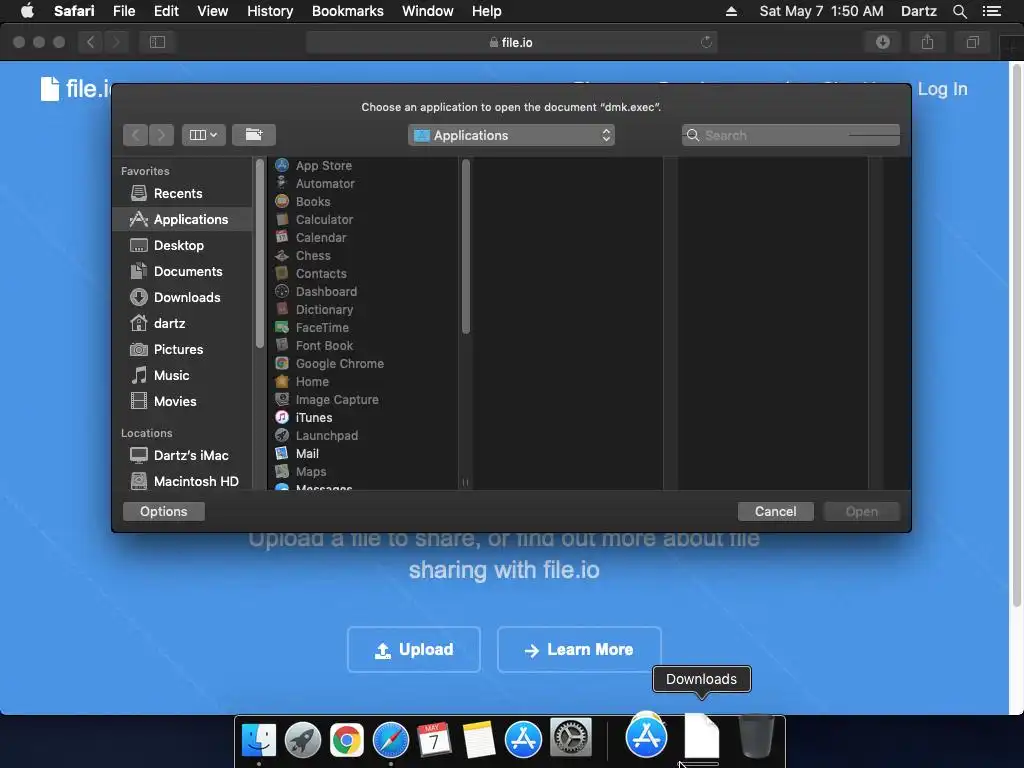This screenshot has width=1024, height=768.
Task: Choose Image Capture in the application list
Action: click(x=363, y=399)
